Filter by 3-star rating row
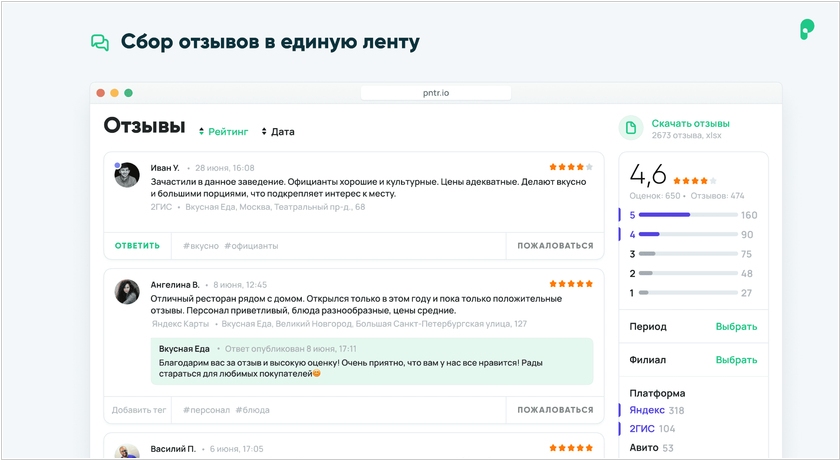This screenshot has height=460, width=840. [x=693, y=254]
